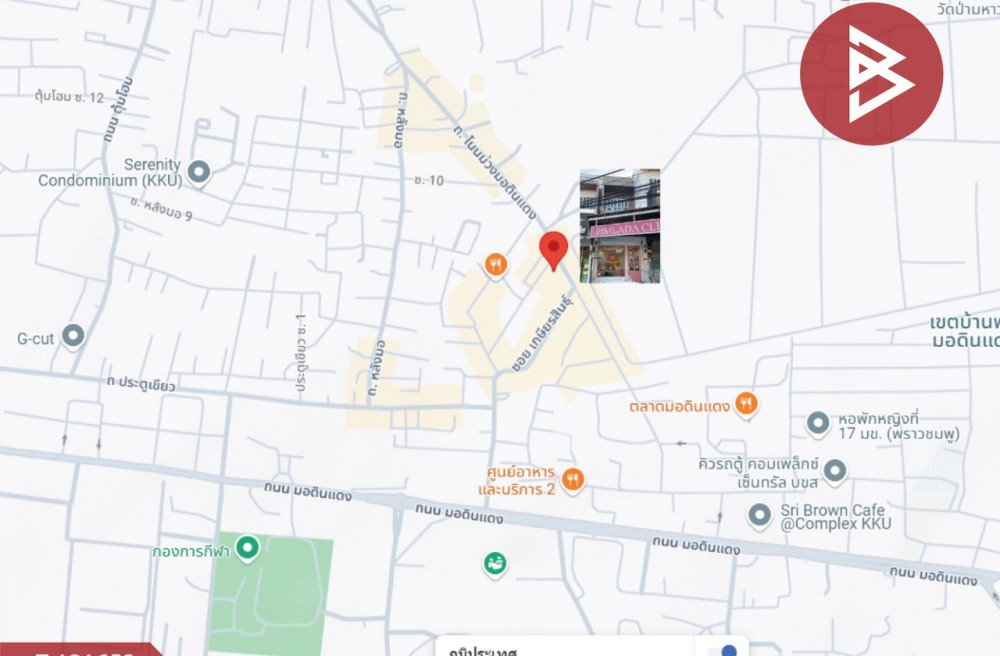Select the Serenity Condominium (KKU) marker
This screenshot has height=656, width=1000.
[x=199, y=172]
